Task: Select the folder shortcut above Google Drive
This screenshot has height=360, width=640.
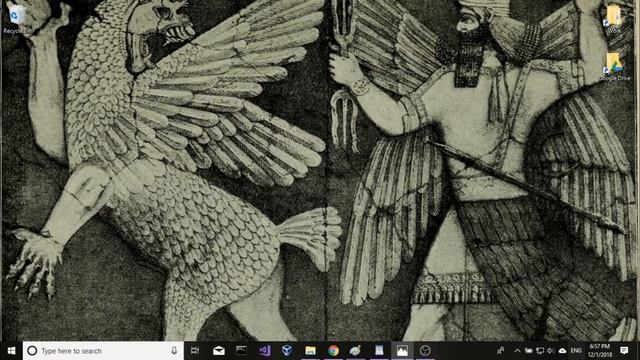Action: [614, 19]
